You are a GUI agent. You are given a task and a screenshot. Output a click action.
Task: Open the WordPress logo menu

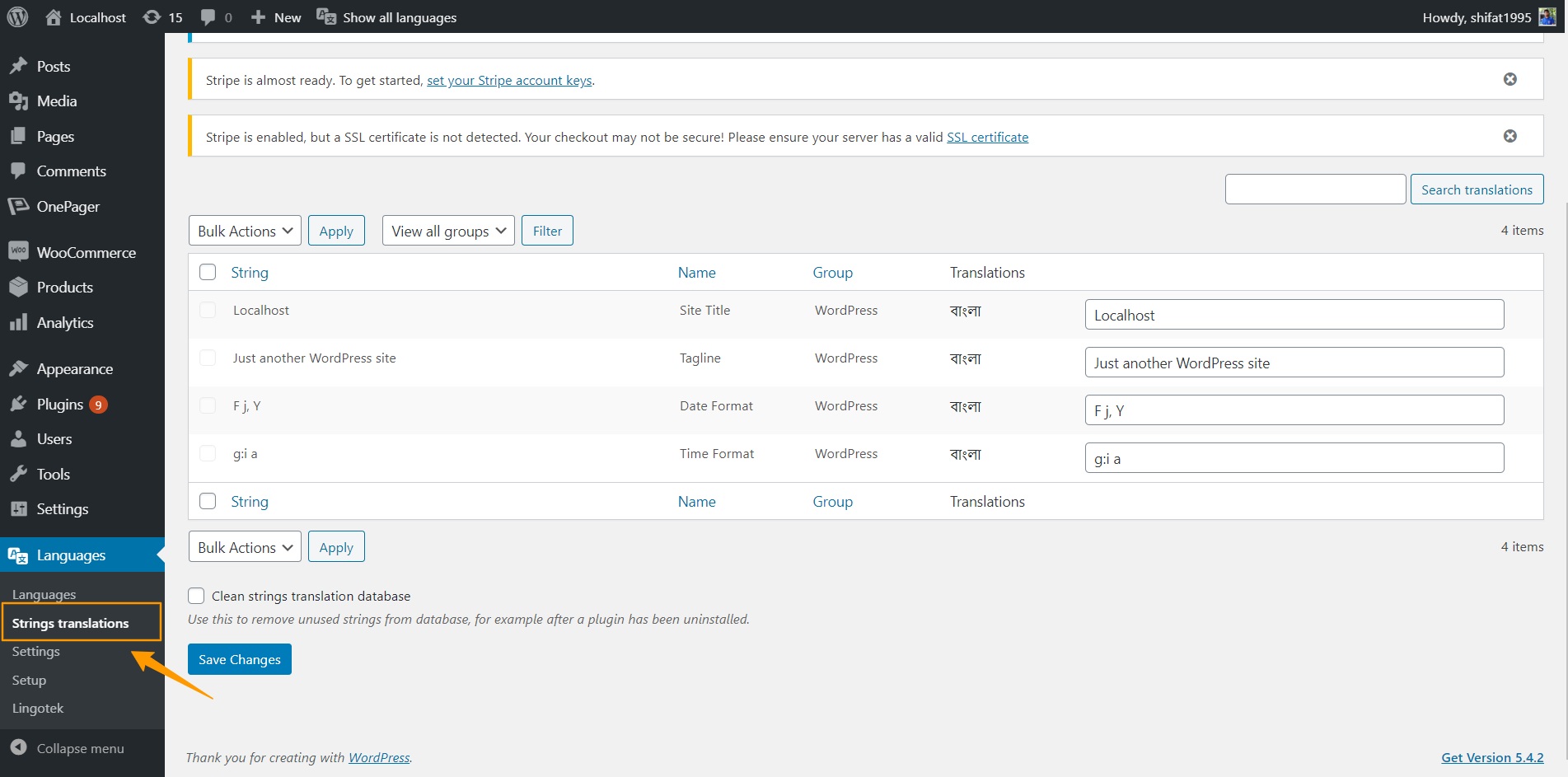[17, 17]
